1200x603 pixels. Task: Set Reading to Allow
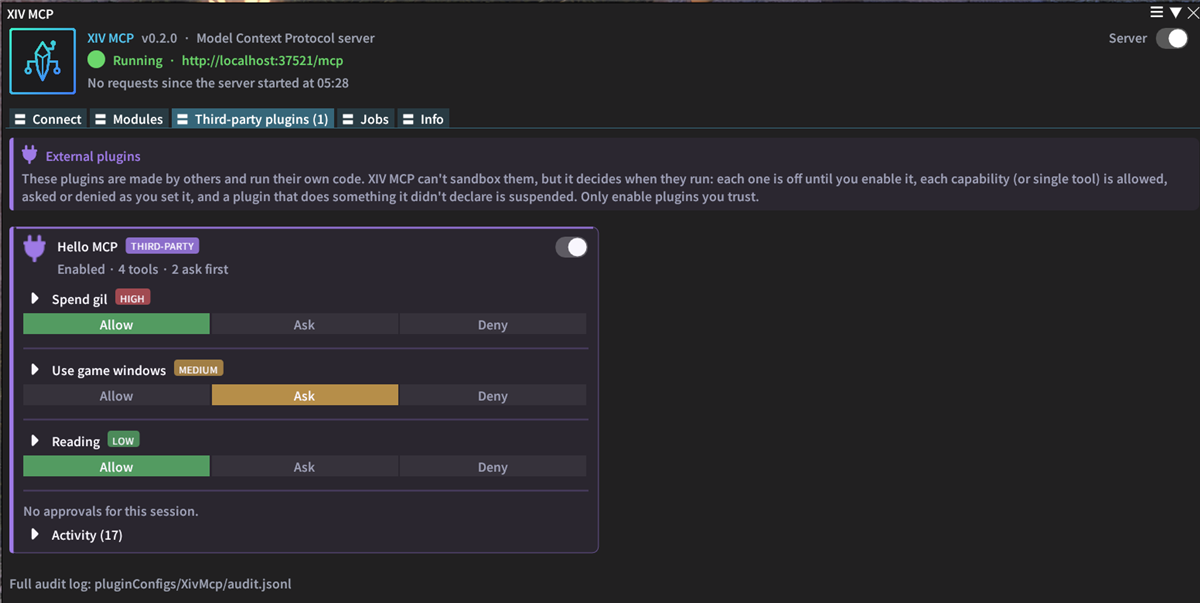[116, 466]
